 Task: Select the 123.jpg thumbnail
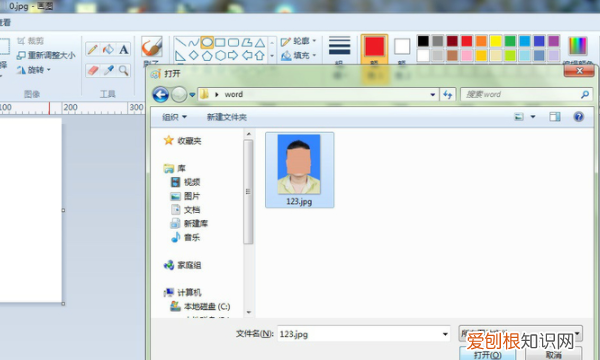[299, 170]
